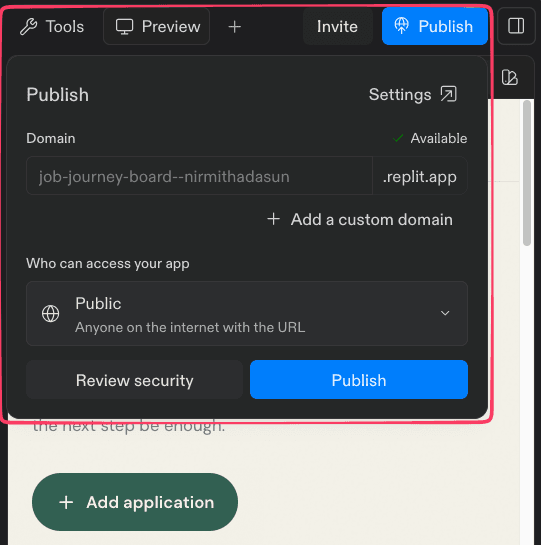Add a new tab with plus icon
Screen dimensions: 541x545
click(x=235, y=27)
